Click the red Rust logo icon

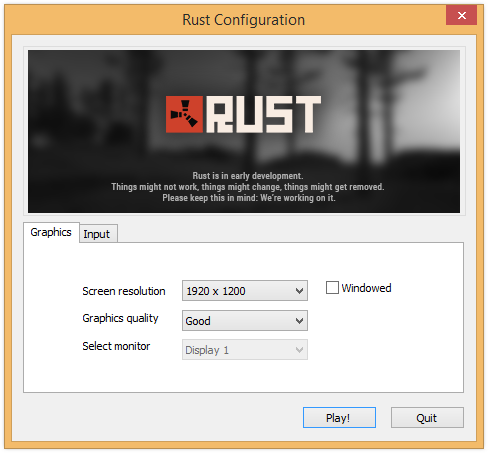[x=184, y=114]
